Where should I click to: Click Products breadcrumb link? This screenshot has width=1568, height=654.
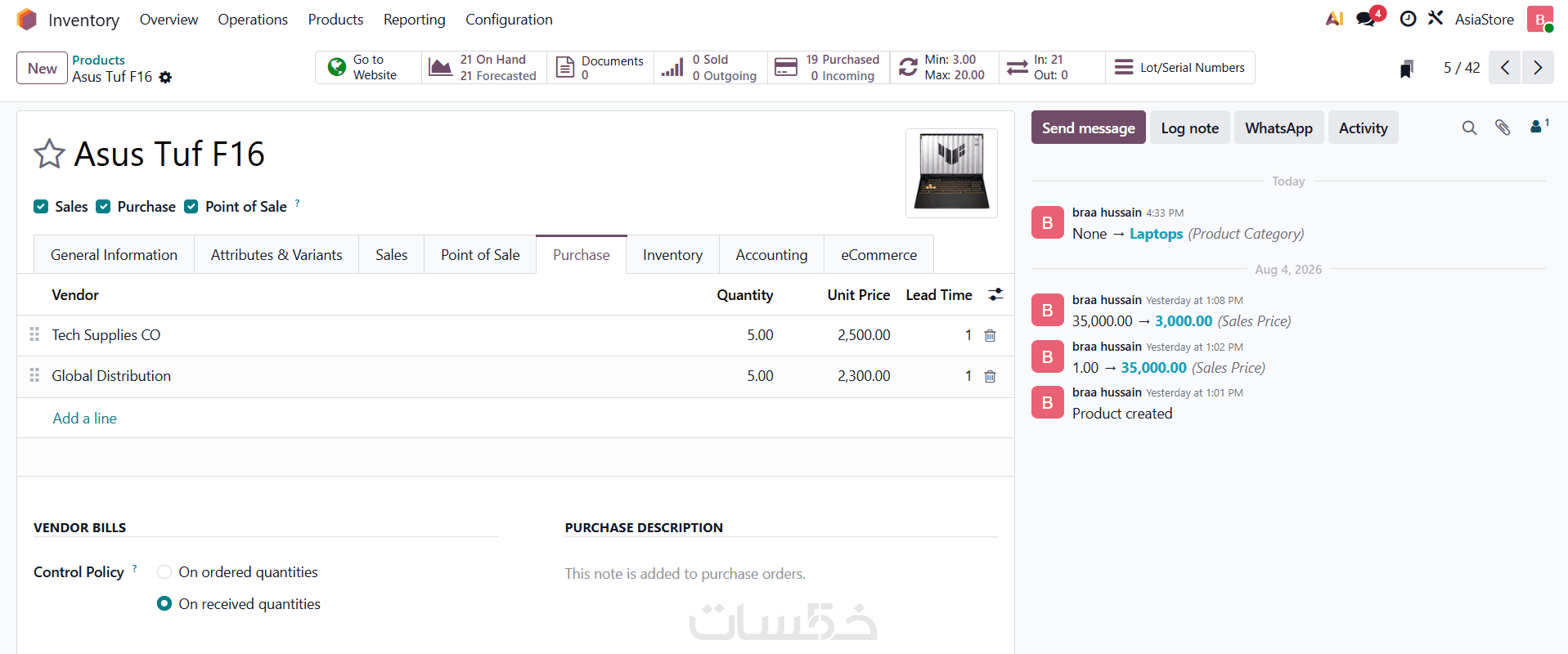point(98,60)
